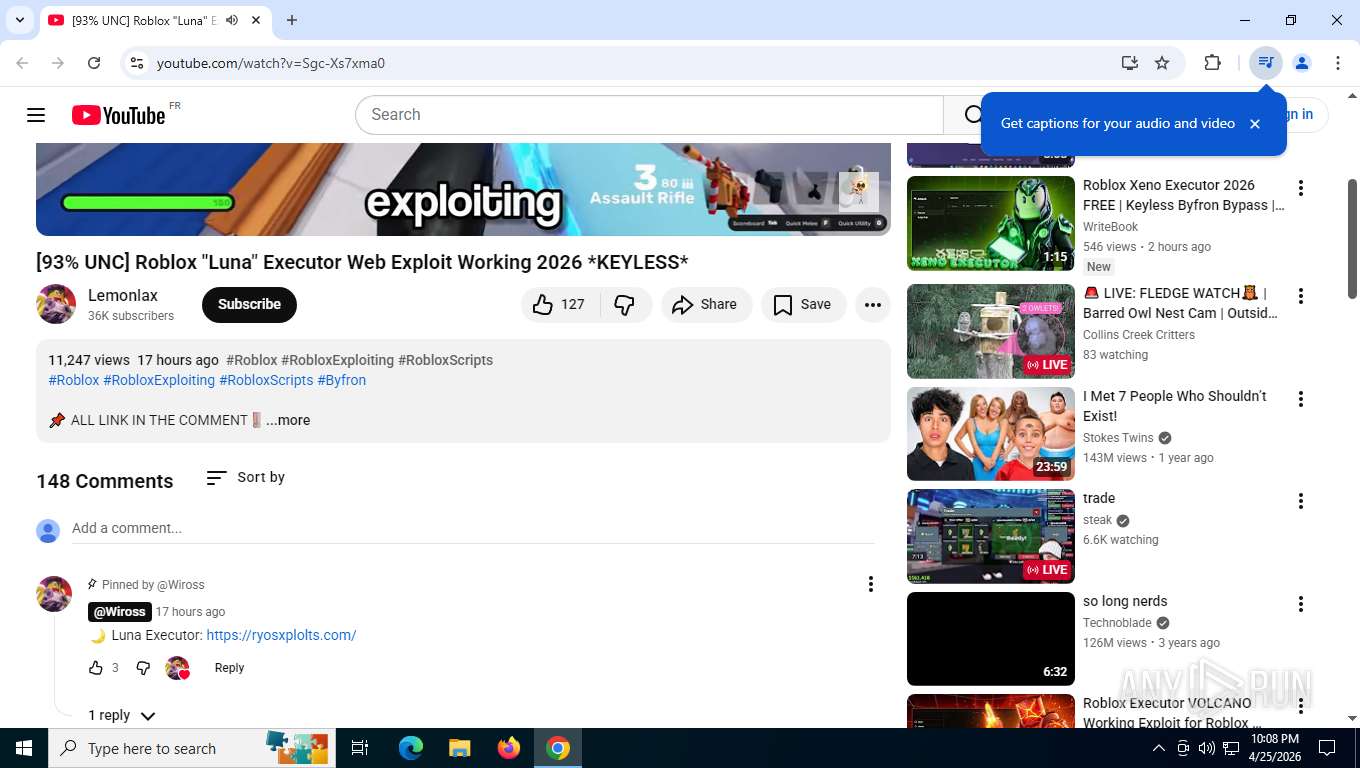Open options for FLEDGE WATCH video
The height and width of the screenshot is (768, 1360).
[x=1301, y=296]
